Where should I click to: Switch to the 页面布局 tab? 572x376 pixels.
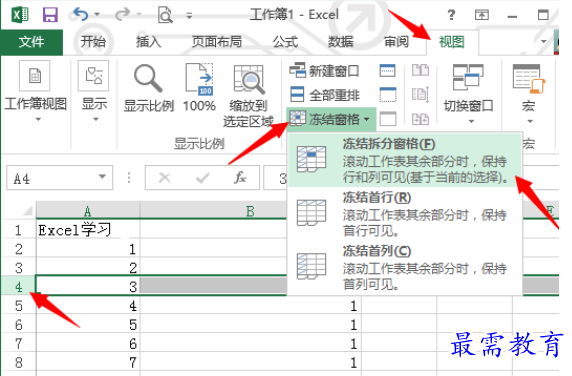click(217, 42)
